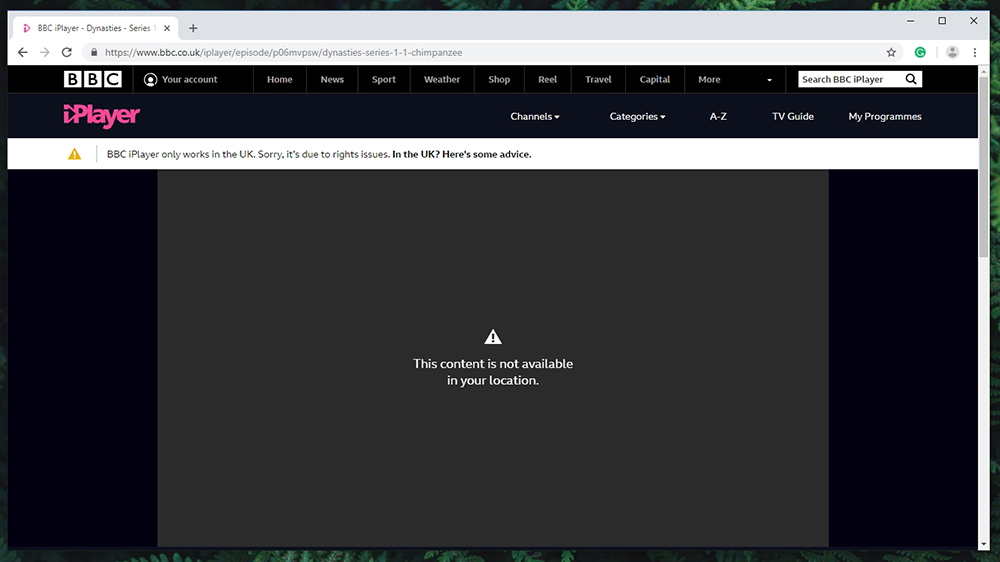
Task: Open the Reel link
Action: [x=547, y=79]
